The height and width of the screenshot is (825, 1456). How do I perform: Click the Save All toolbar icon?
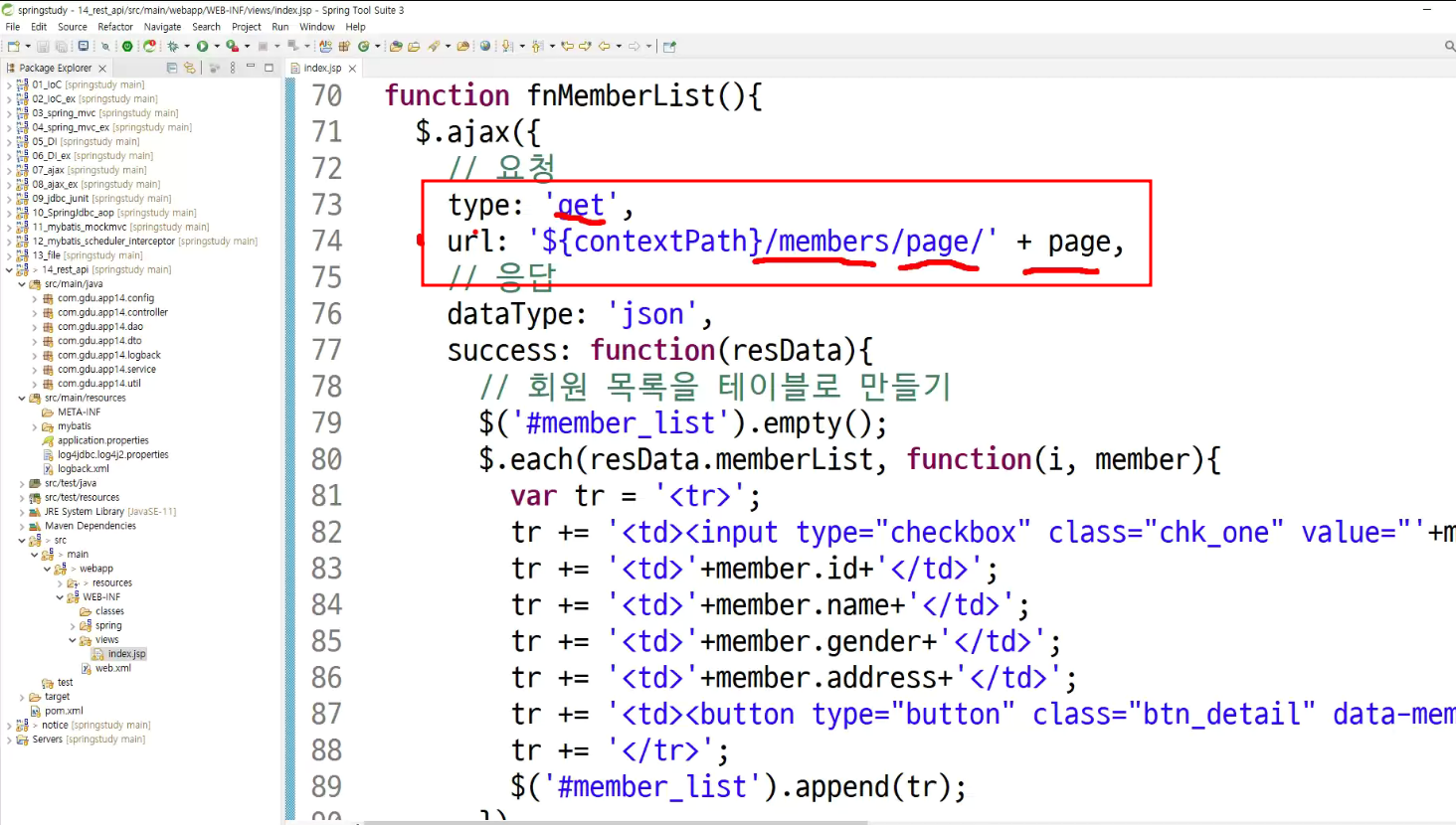coord(61,46)
